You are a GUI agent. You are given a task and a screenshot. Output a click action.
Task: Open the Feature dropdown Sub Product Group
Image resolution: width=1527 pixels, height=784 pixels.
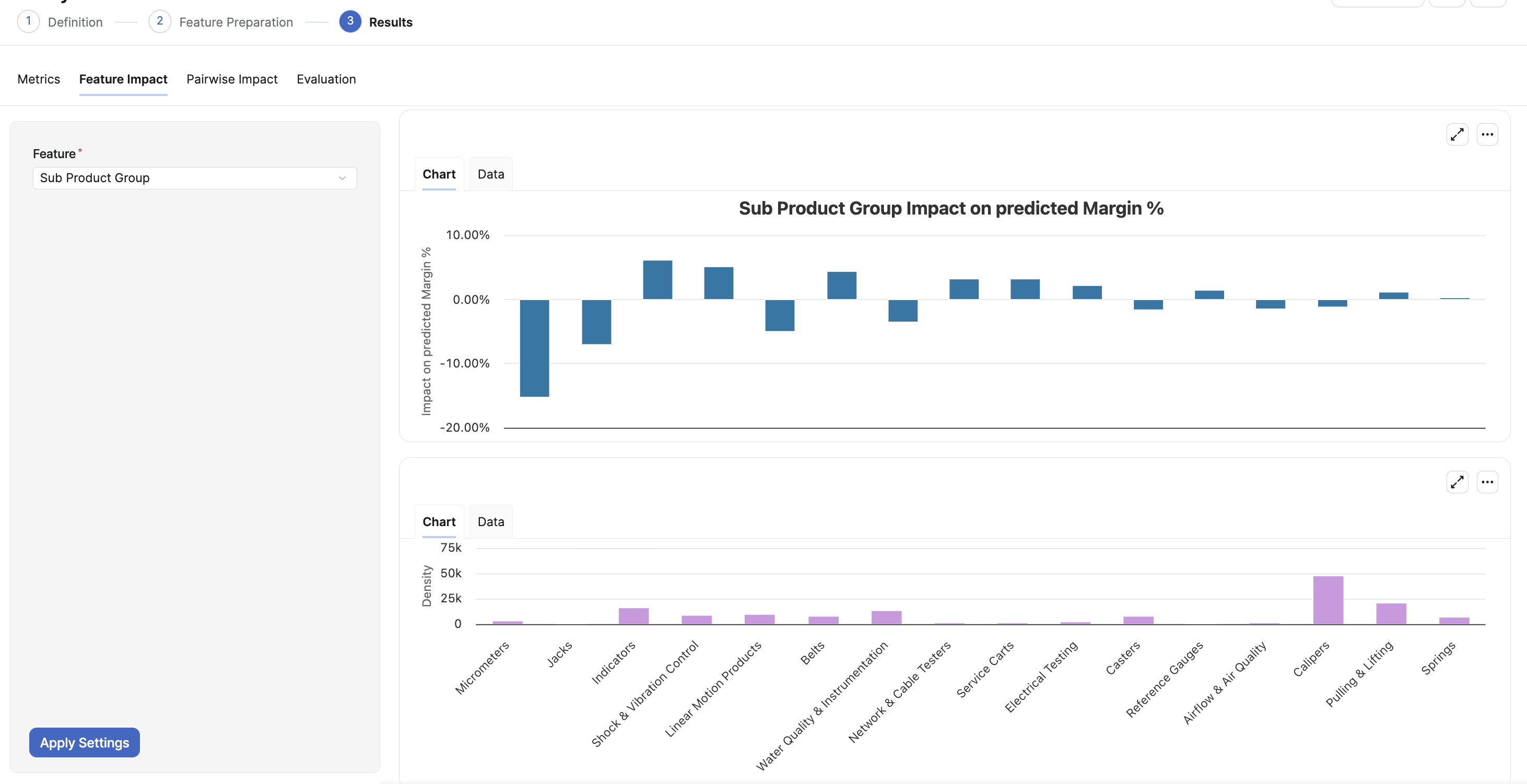click(x=194, y=178)
